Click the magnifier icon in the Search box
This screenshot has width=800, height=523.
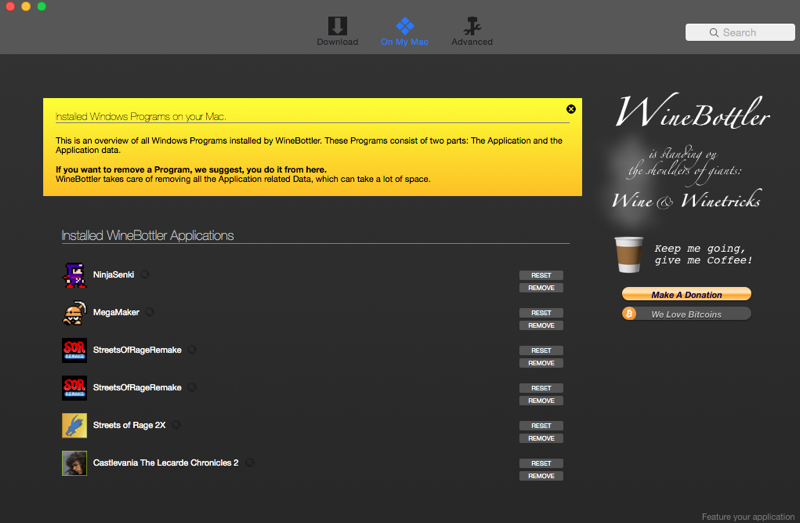pyautogui.click(x=714, y=33)
